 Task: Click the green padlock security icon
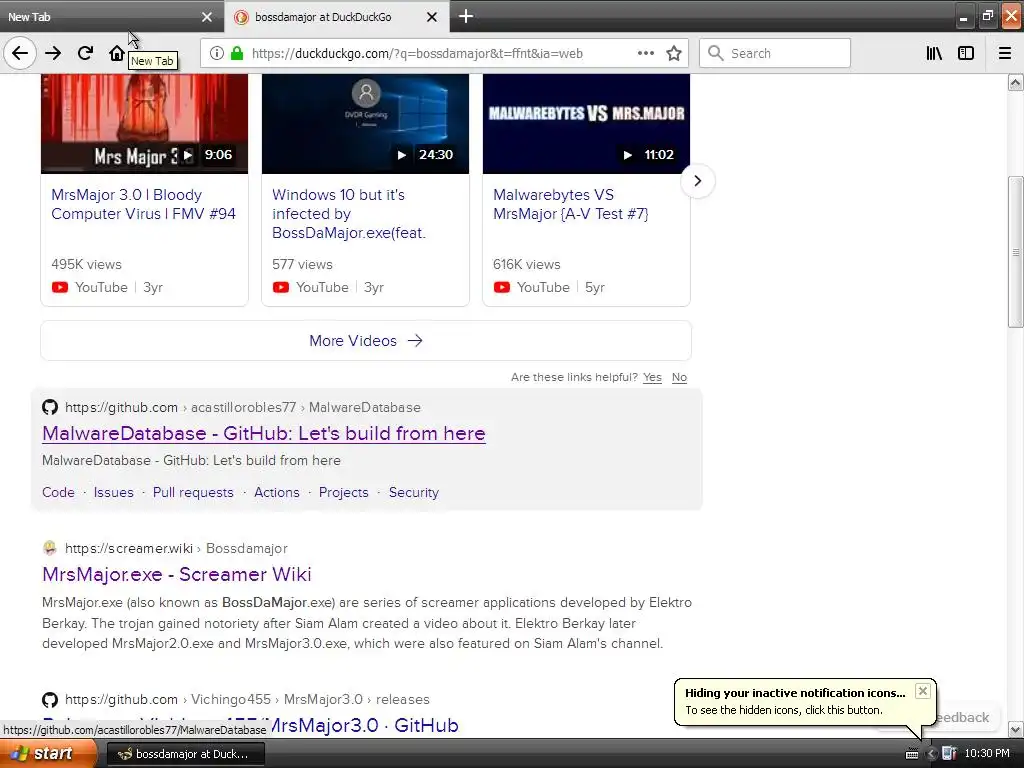point(237,53)
